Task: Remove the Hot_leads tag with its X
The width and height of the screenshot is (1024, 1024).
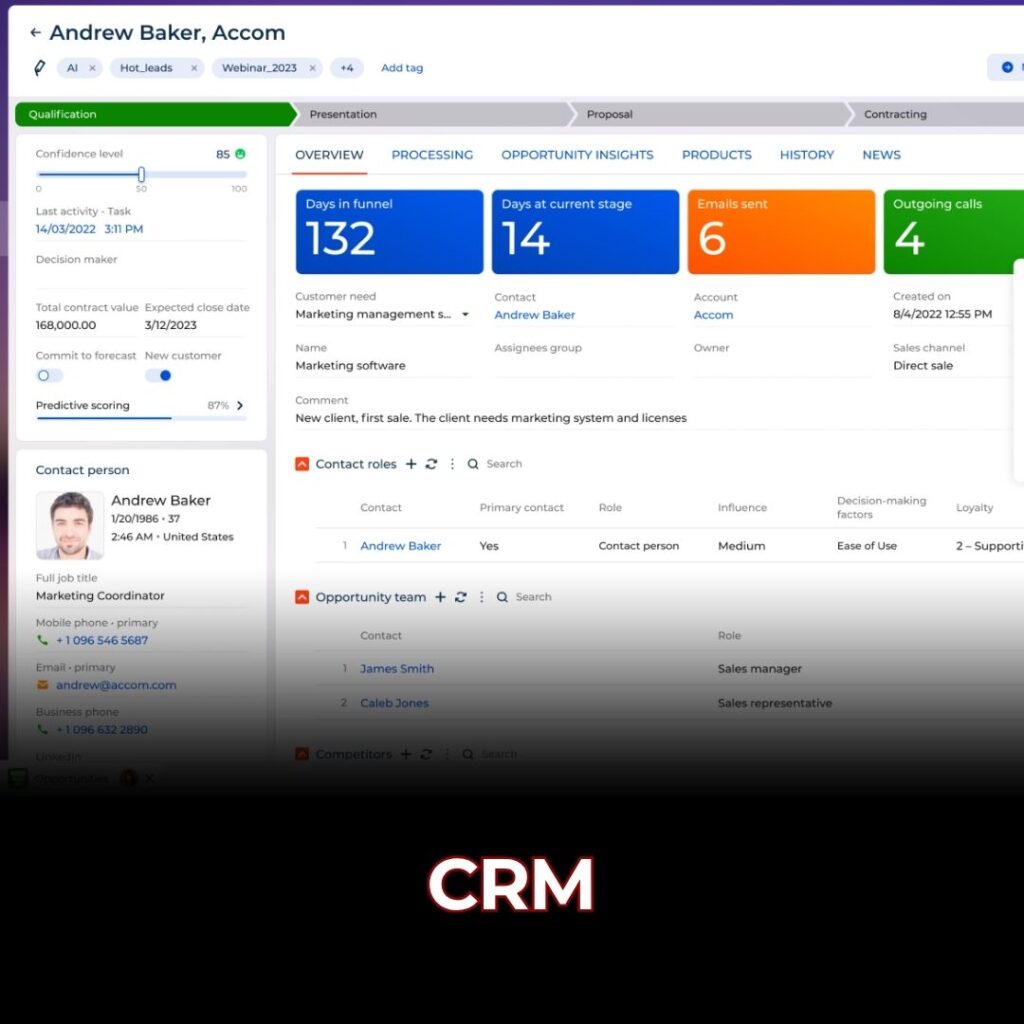Action: point(194,68)
